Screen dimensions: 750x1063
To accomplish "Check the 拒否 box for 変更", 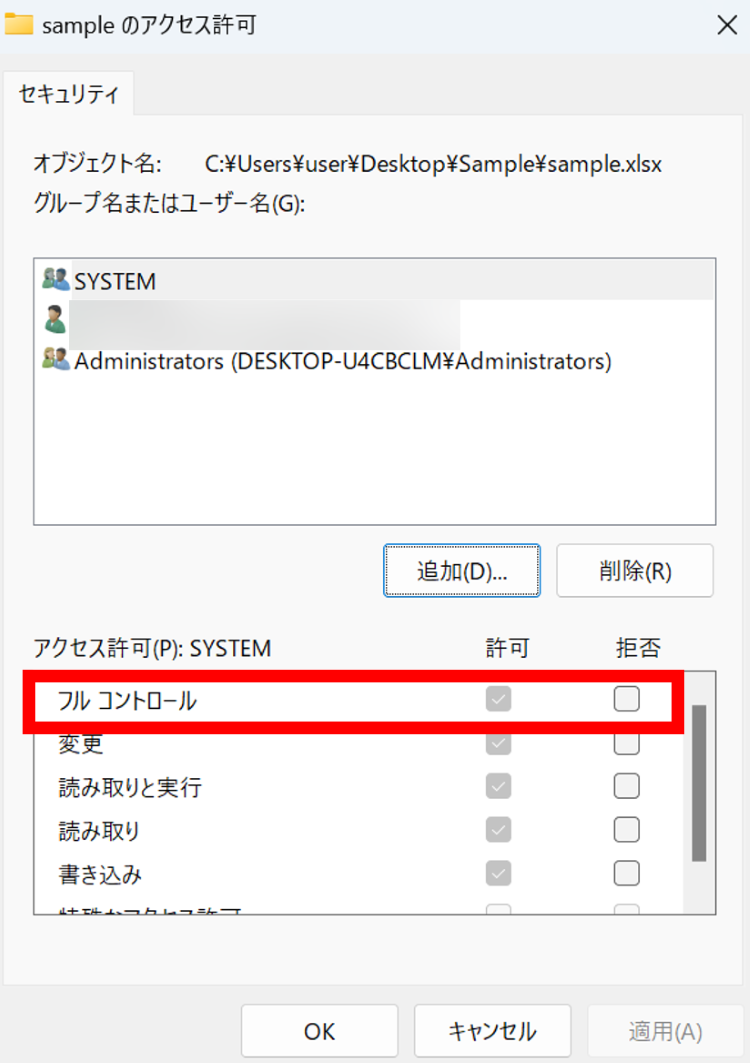I will pyautogui.click(x=627, y=743).
